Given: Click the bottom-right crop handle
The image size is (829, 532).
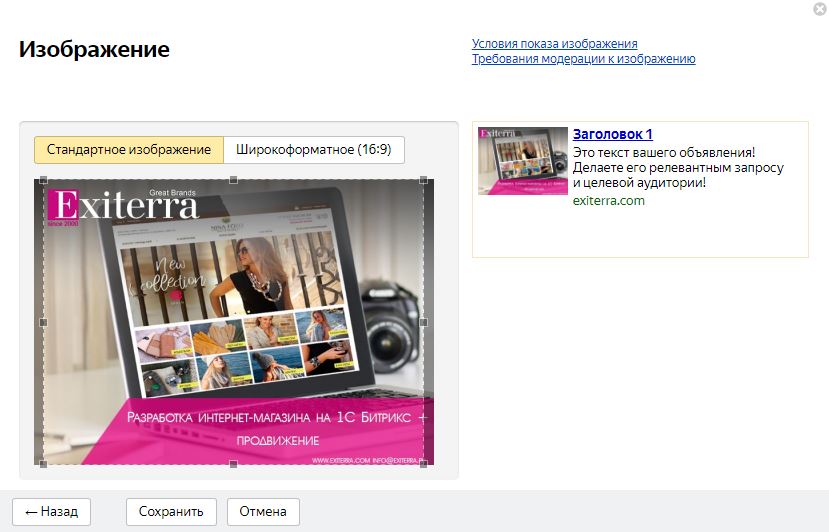Looking at the screenshot, I should click(x=424, y=463).
